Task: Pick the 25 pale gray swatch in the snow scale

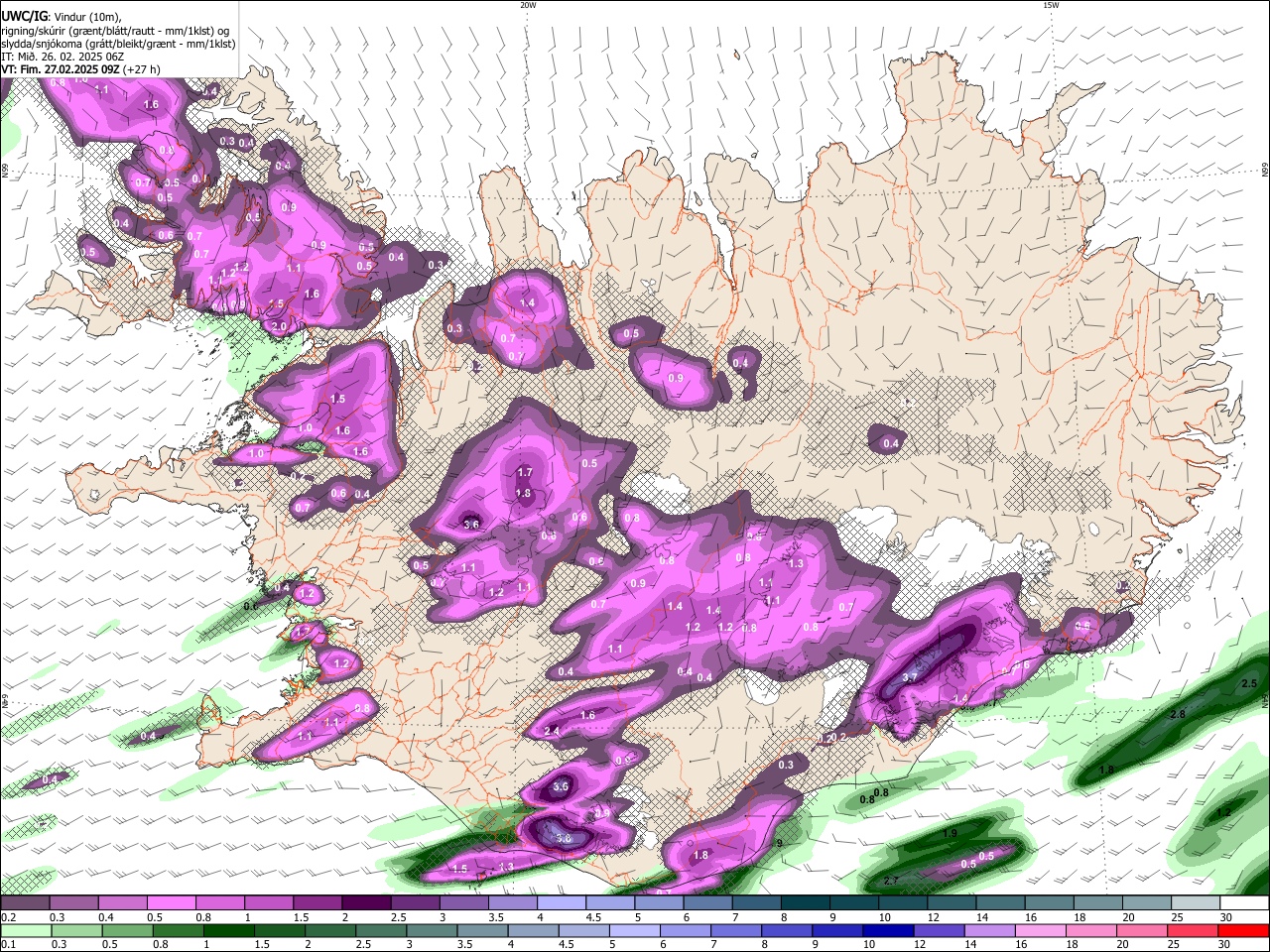Action: tap(1196, 903)
